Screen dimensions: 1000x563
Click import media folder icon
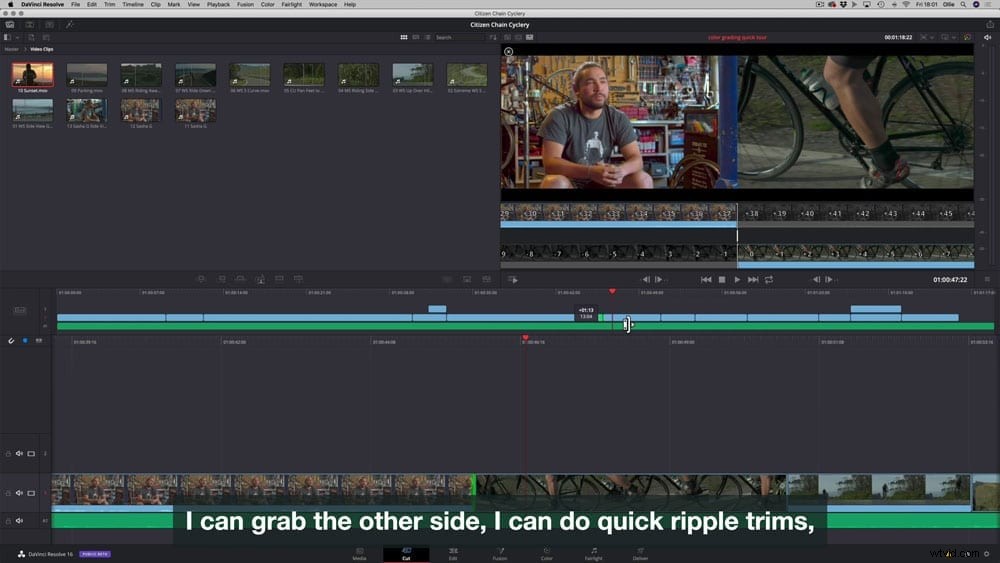(x=46, y=38)
